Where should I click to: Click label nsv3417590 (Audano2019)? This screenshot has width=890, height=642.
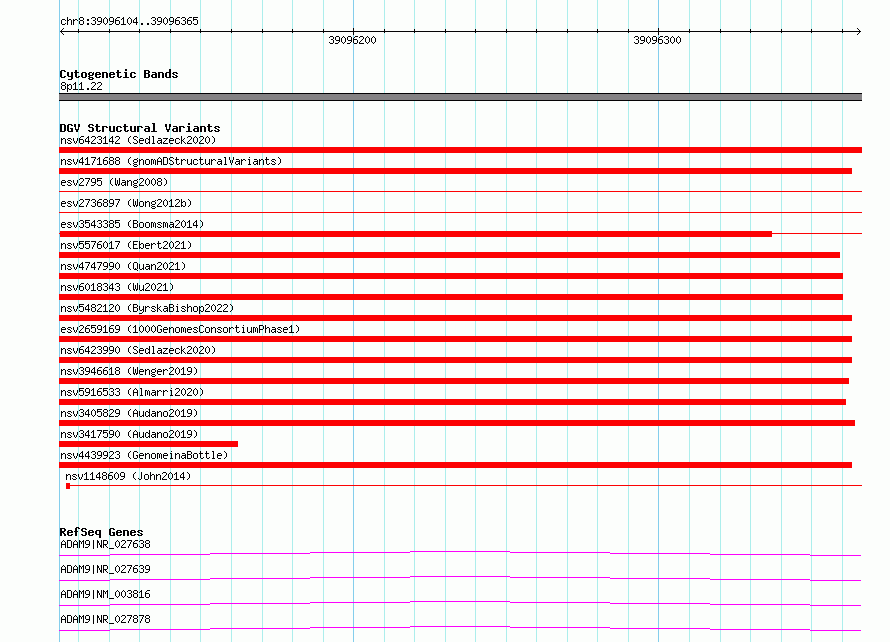pyautogui.click(x=129, y=434)
